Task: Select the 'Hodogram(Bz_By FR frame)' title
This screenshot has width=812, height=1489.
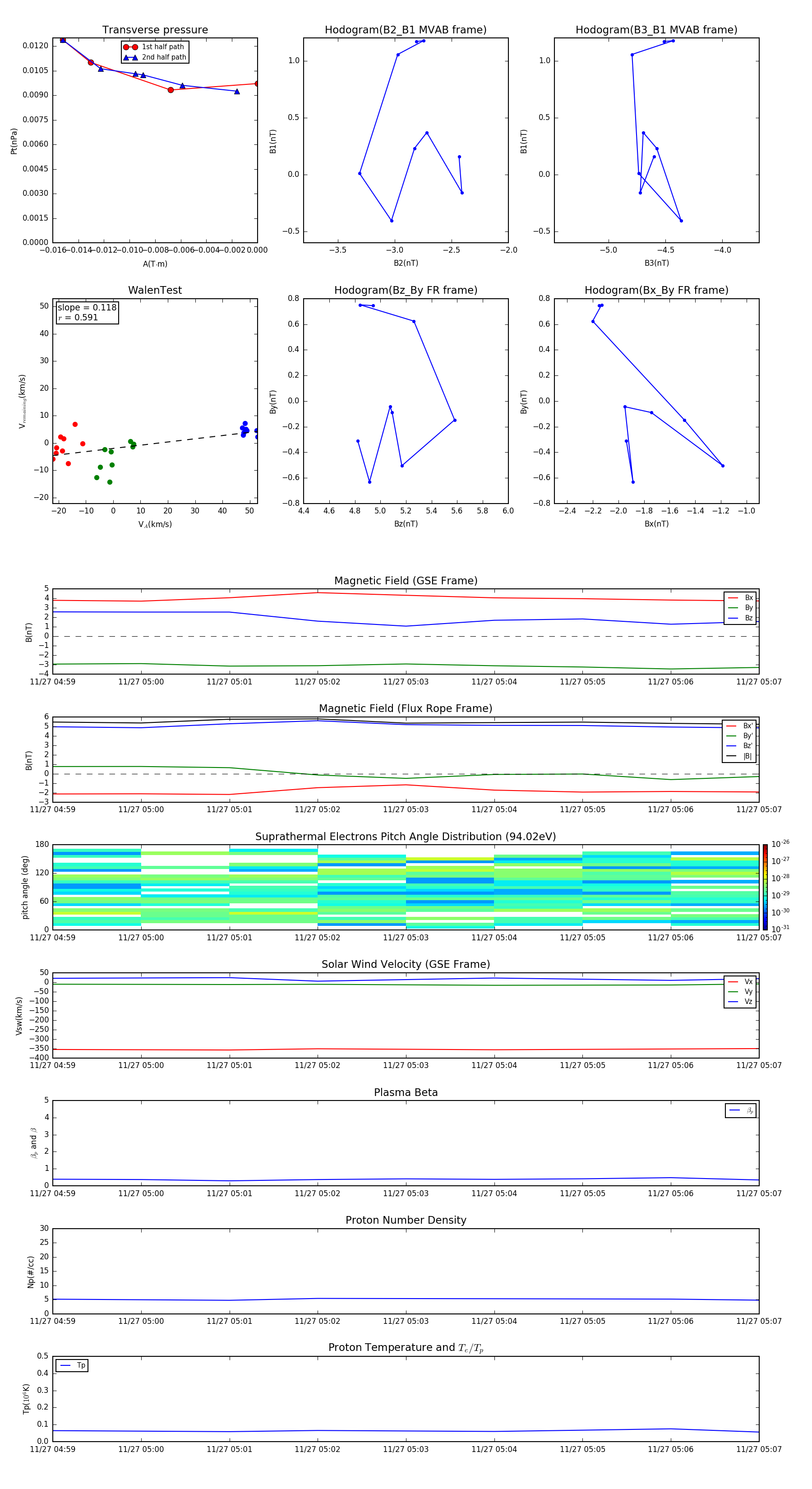Action: click(x=406, y=290)
